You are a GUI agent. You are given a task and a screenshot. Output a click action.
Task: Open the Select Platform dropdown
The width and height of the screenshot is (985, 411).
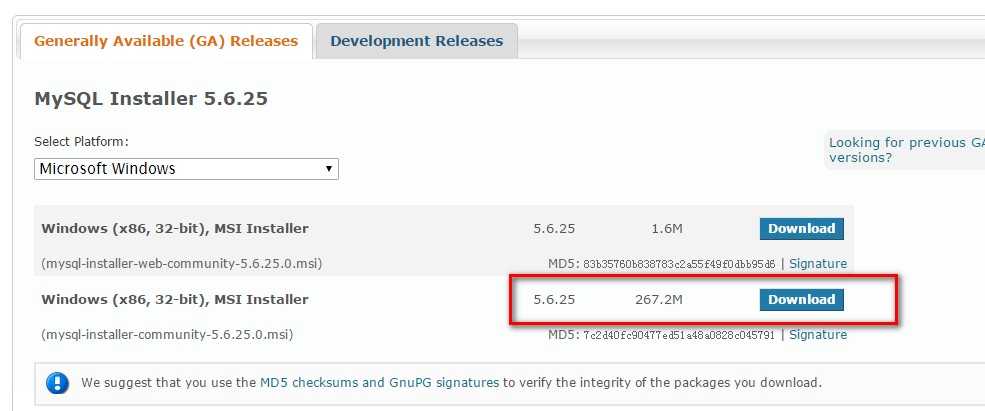tap(186, 169)
